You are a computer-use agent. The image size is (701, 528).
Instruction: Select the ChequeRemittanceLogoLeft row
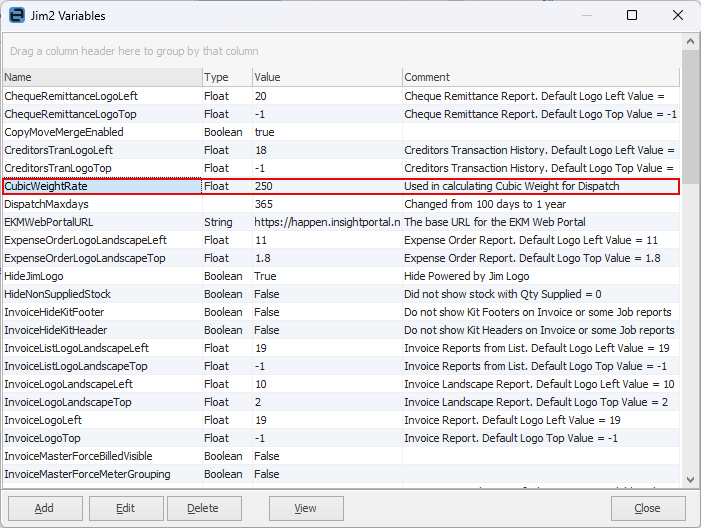341,96
